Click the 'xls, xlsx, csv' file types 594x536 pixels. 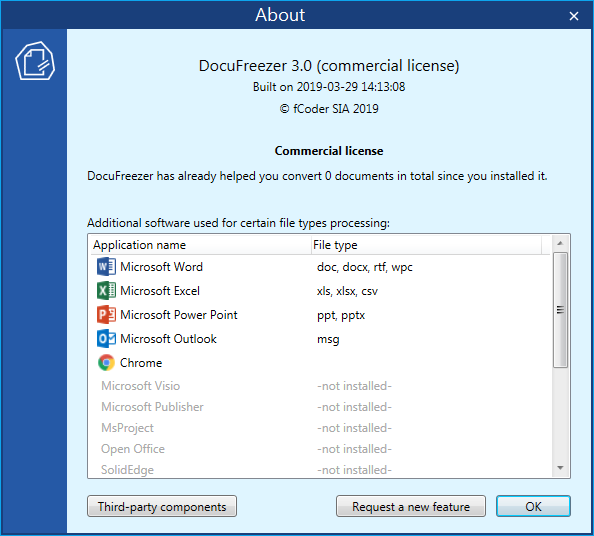click(x=347, y=291)
